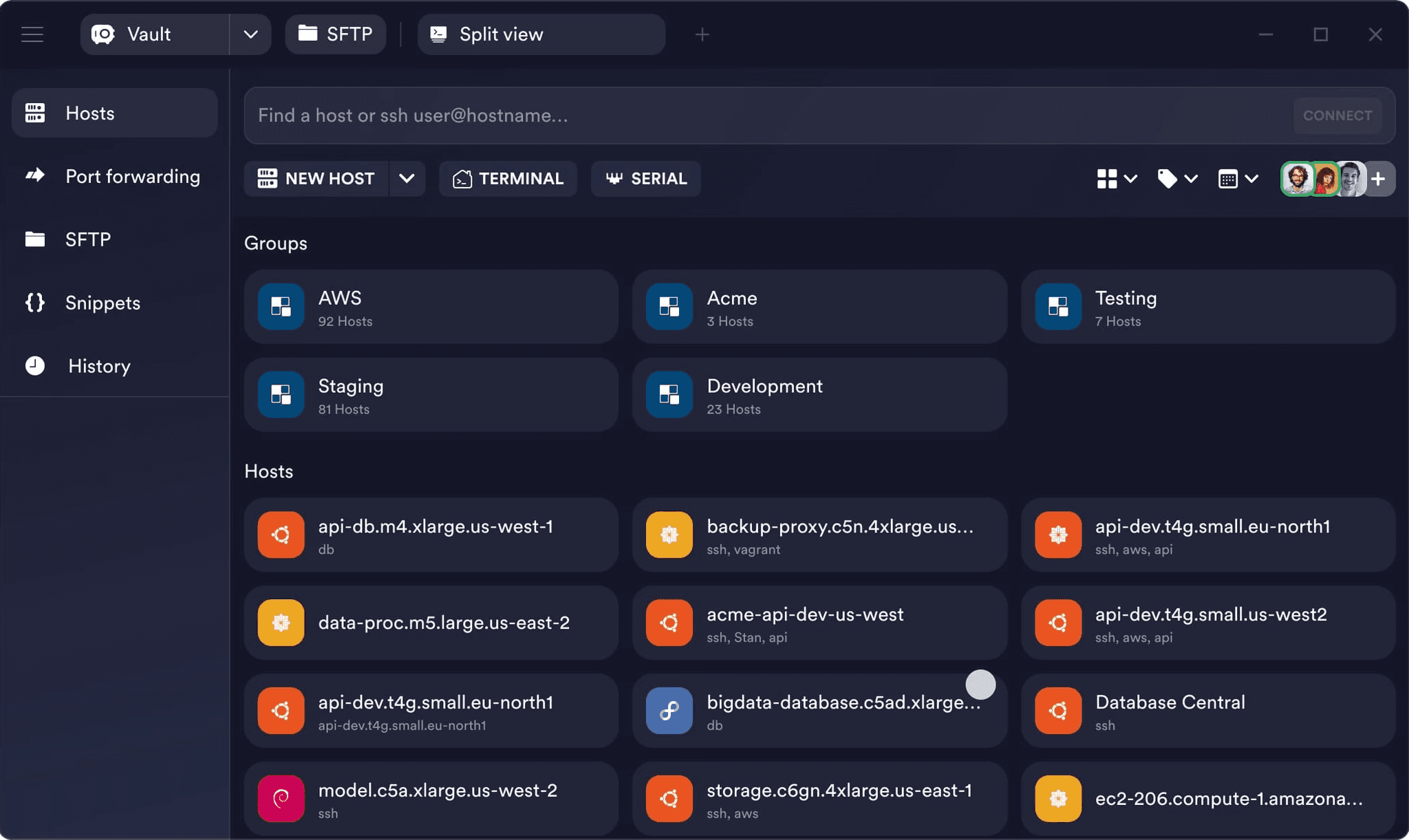Click the hamburger menu icon

click(x=32, y=34)
